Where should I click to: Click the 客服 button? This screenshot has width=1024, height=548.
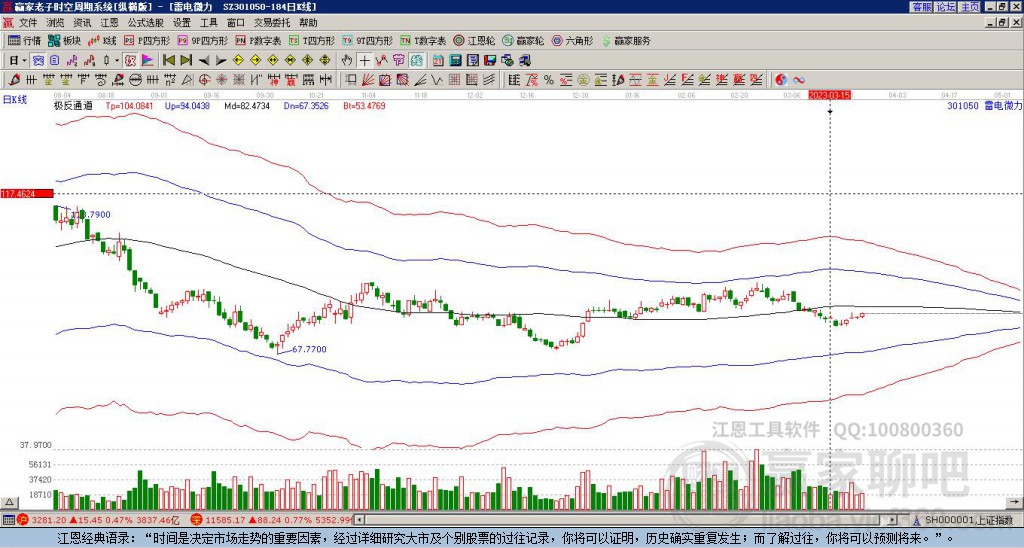(x=921, y=7)
